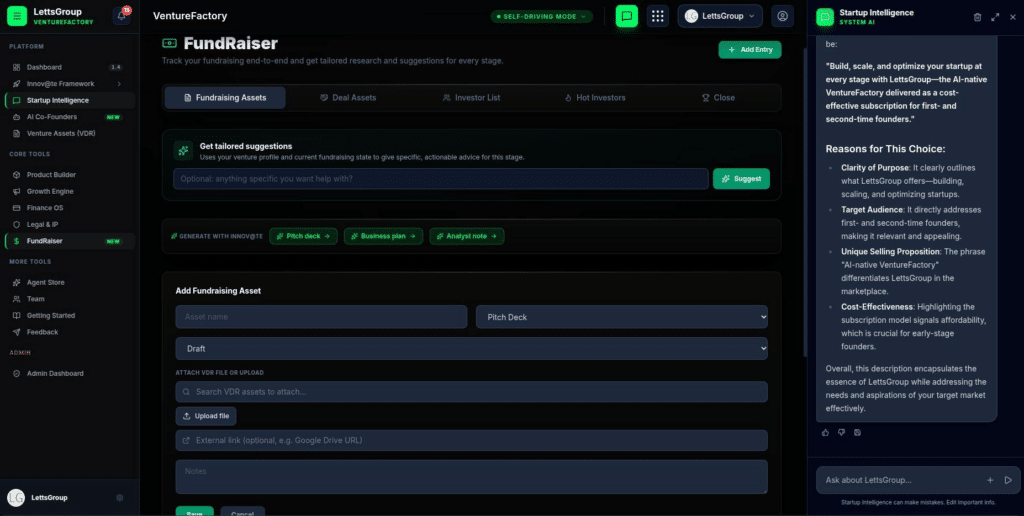The height and width of the screenshot is (516, 1024).
Task: Expand the Startup Intelligence chat panel
Action: [995, 17]
